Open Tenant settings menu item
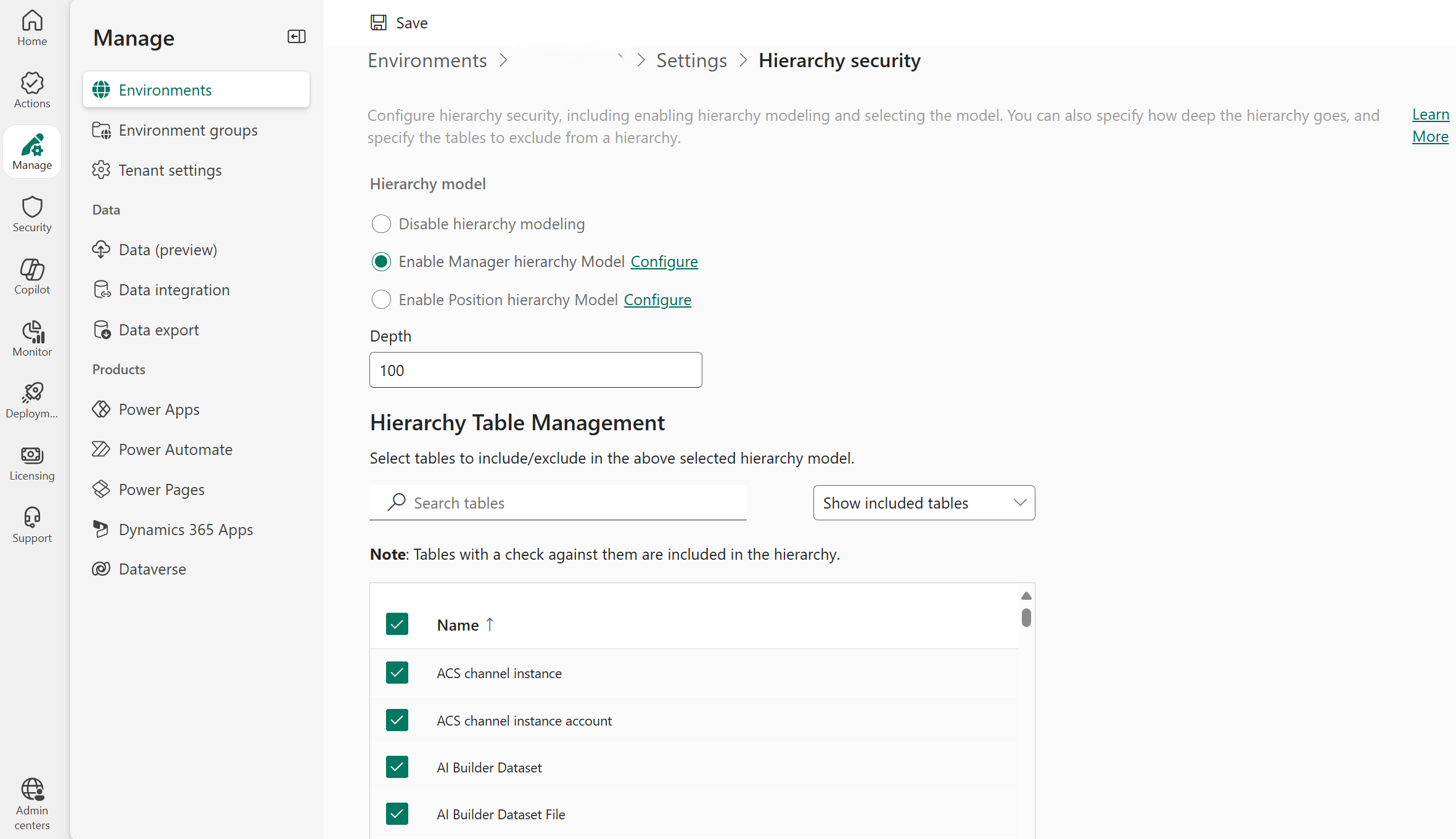 [170, 170]
